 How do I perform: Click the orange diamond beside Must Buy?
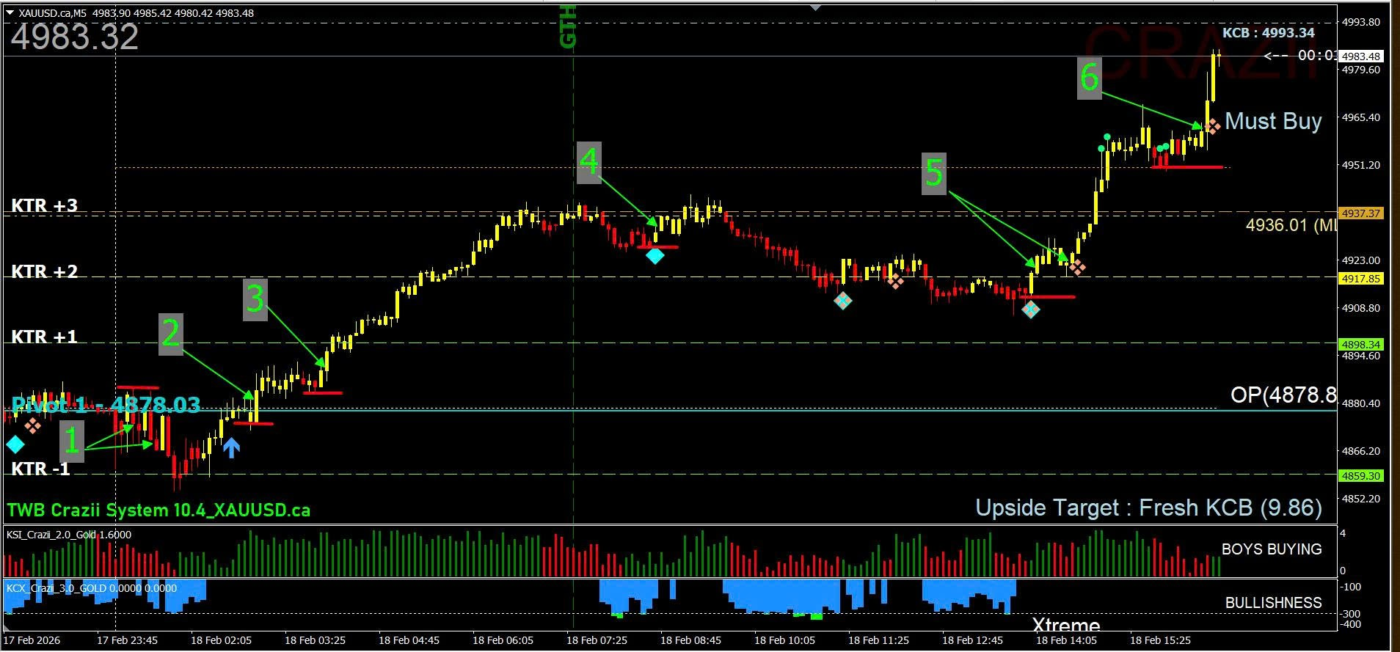tap(1211, 125)
